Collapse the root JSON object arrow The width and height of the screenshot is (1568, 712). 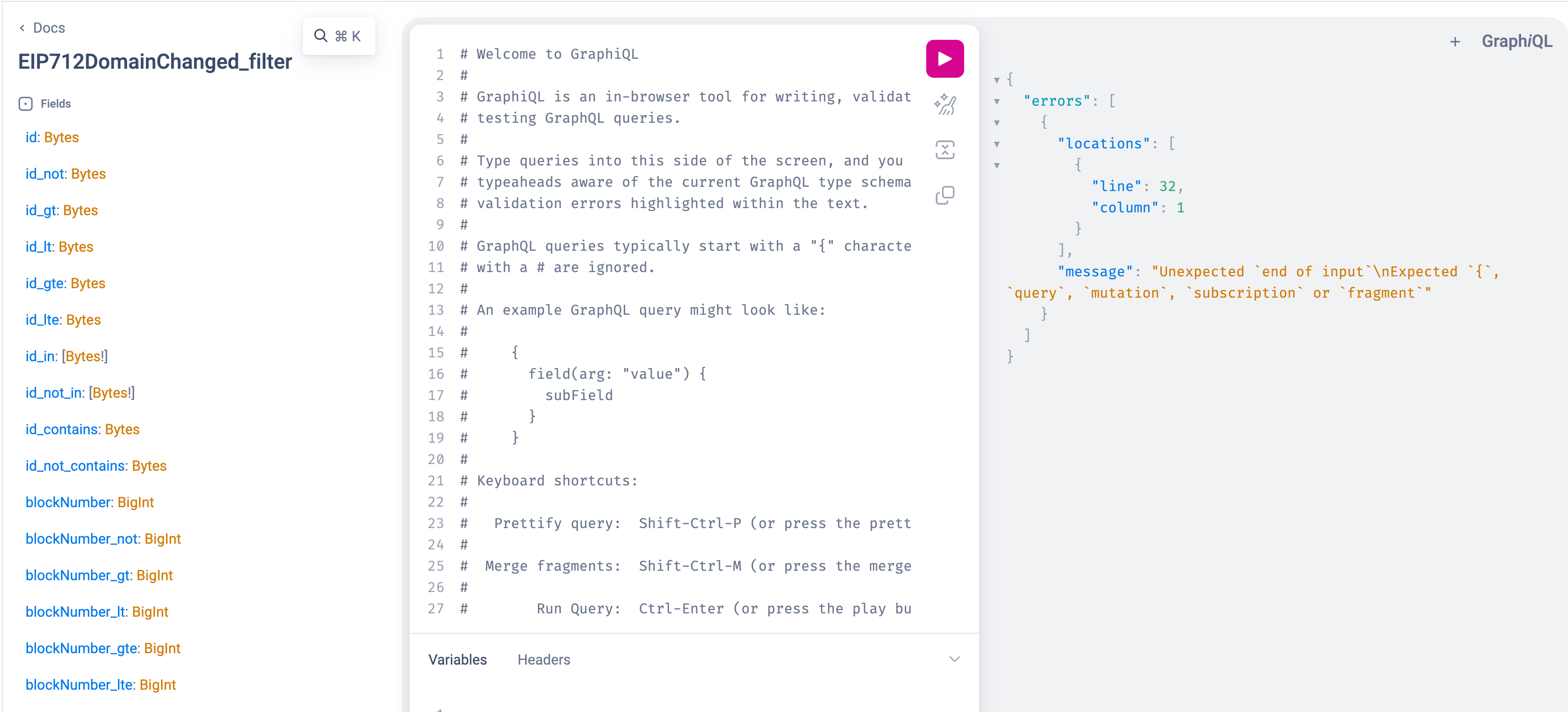tap(996, 80)
